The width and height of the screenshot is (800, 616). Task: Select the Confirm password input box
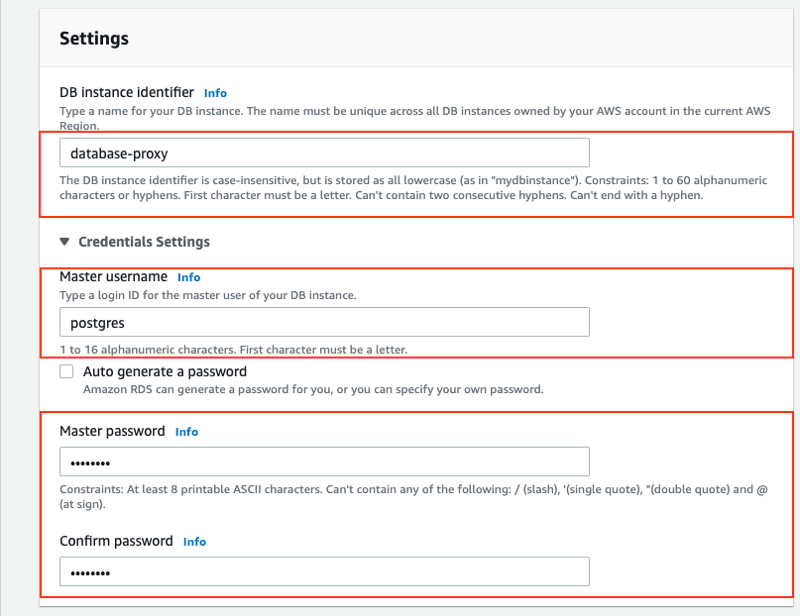click(324, 572)
